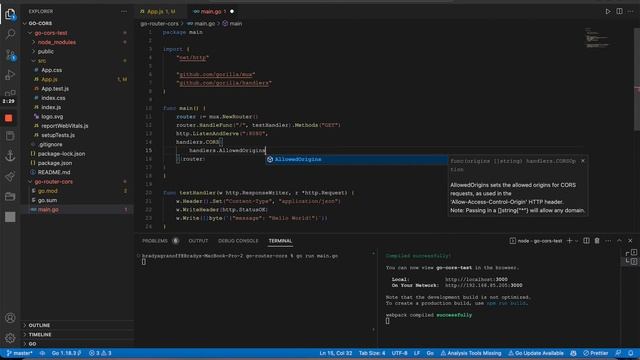Open master branch selector in status bar
The height and width of the screenshot is (360, 640).
(x=19, y=353)
